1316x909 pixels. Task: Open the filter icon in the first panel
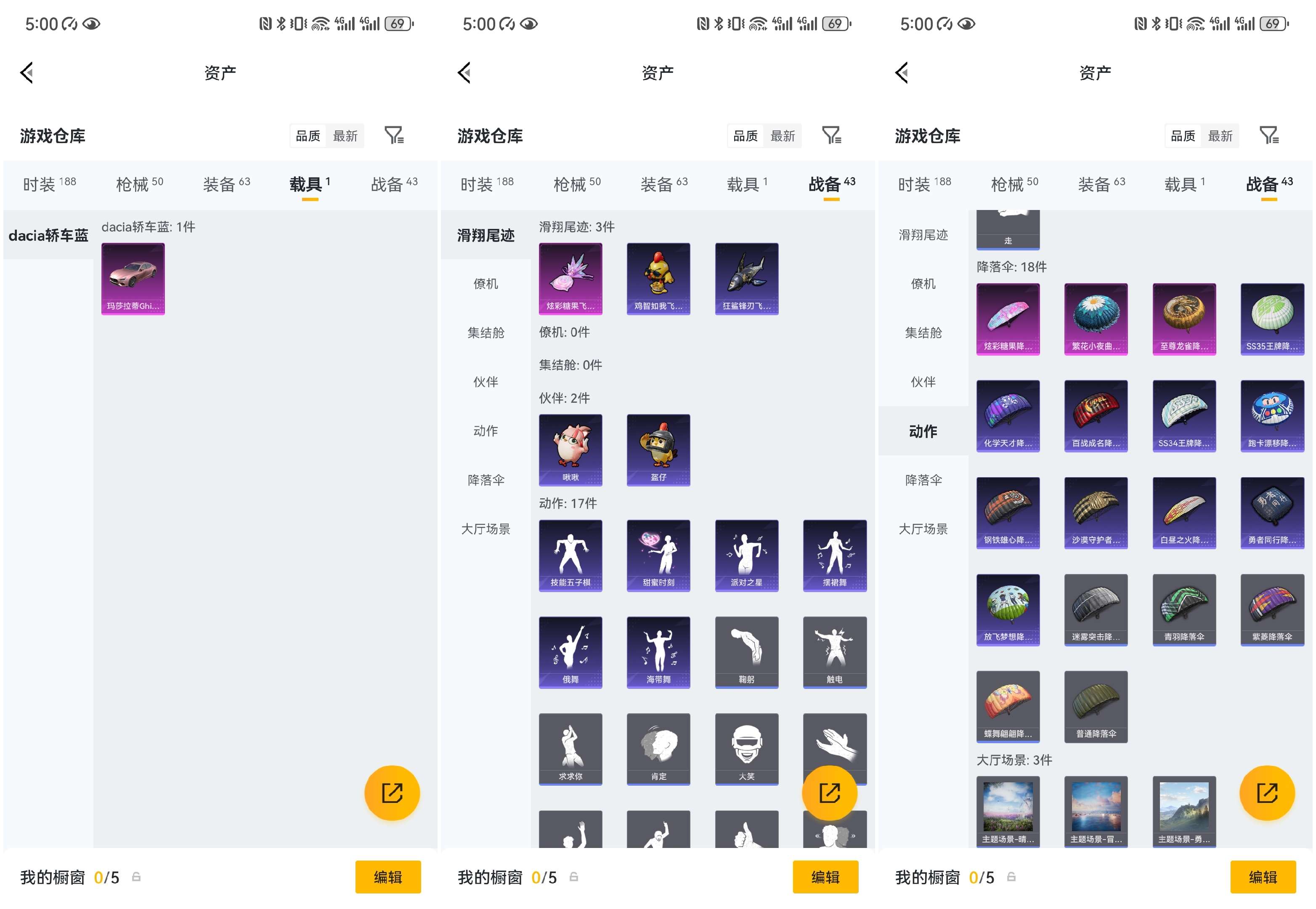395,135
